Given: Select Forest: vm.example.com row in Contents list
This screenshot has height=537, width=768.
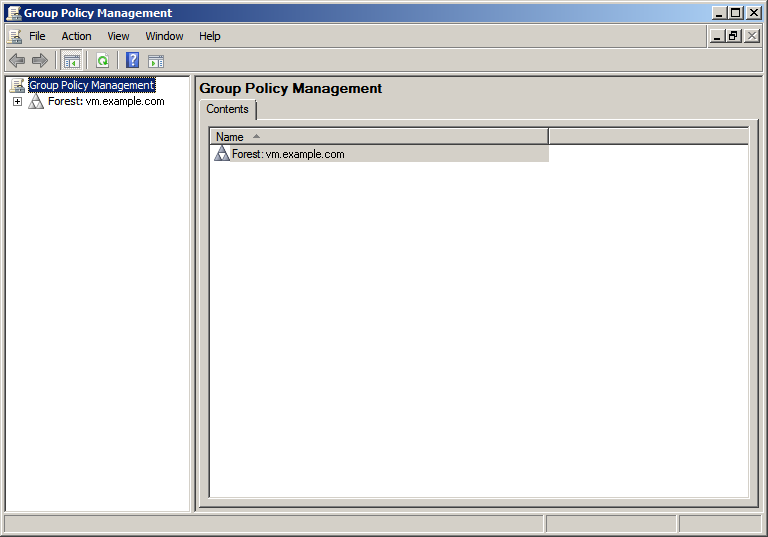Looking at the screenshot, I should pyautogui.click(x=381, y=154).
